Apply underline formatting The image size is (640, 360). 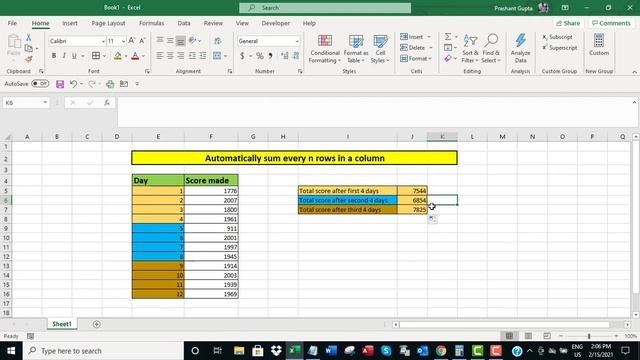click(74, 56)
